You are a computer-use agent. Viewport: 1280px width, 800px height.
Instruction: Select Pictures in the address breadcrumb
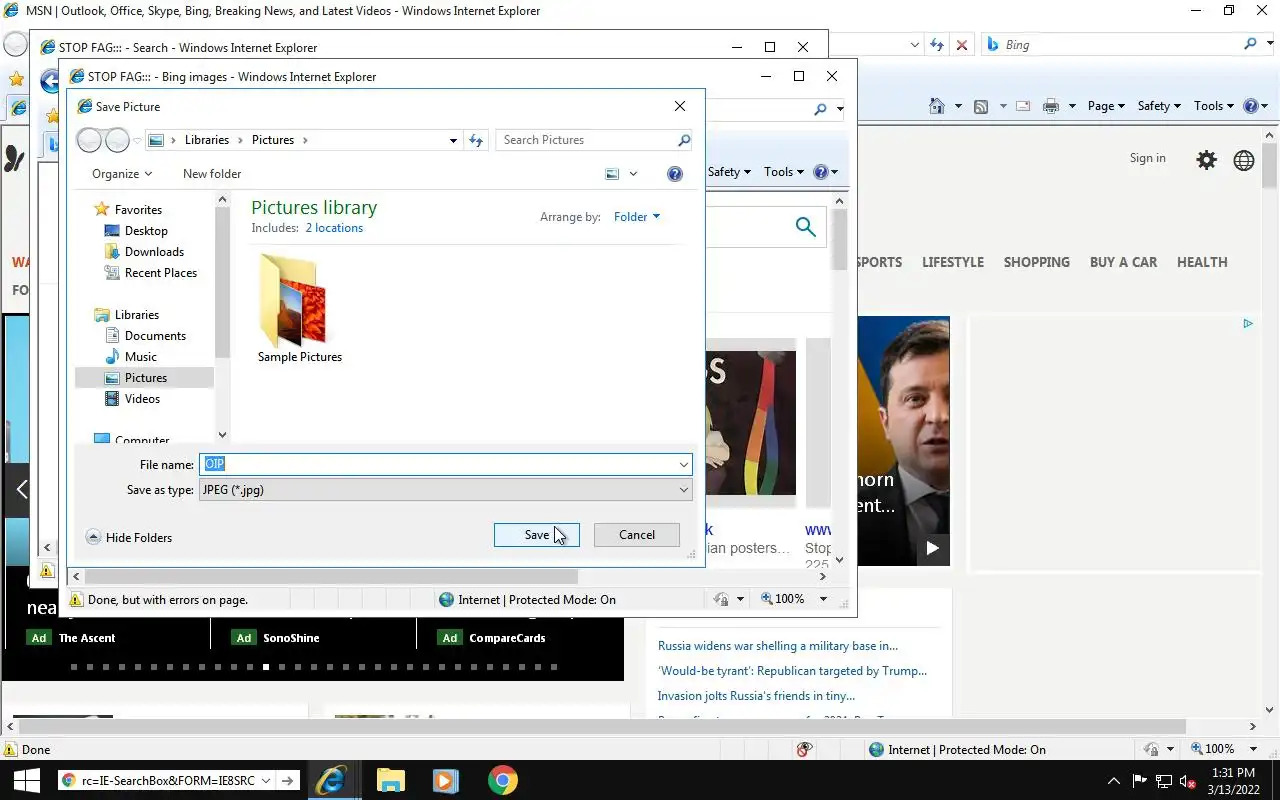[273, 140]
